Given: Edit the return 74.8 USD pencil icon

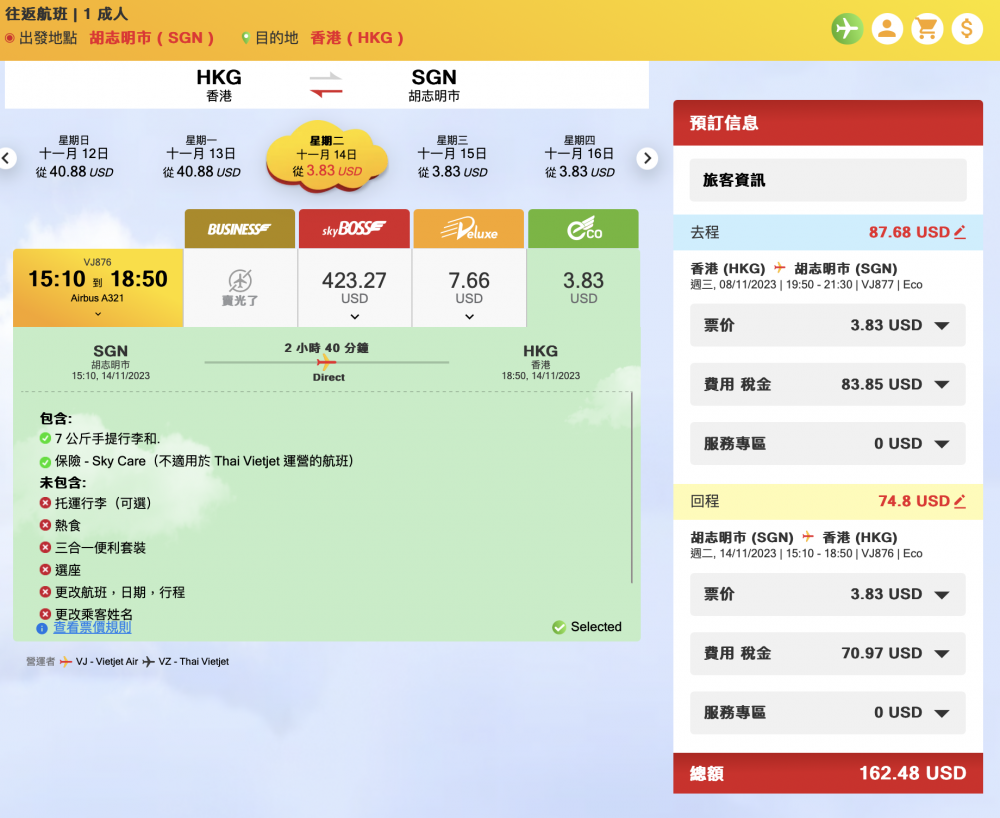Looking at the screenshot, I should tap(960, 501).
